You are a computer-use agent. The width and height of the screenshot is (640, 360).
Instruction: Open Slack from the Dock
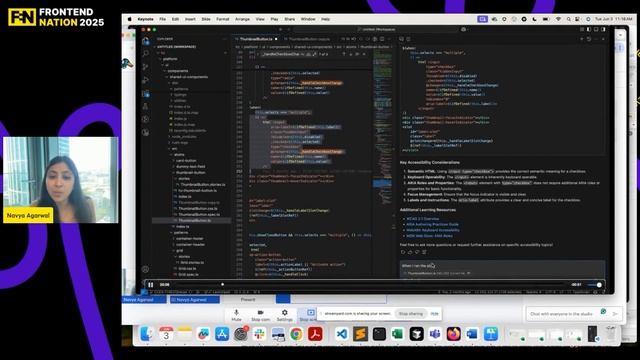tap(260, 334)
